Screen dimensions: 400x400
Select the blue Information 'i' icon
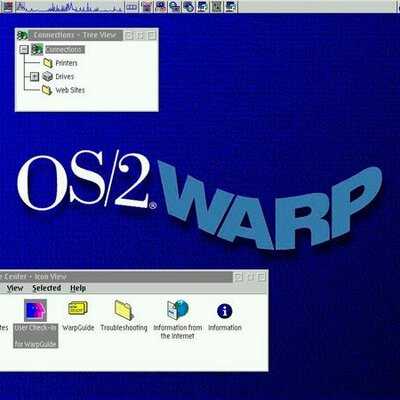click(225, 311)
